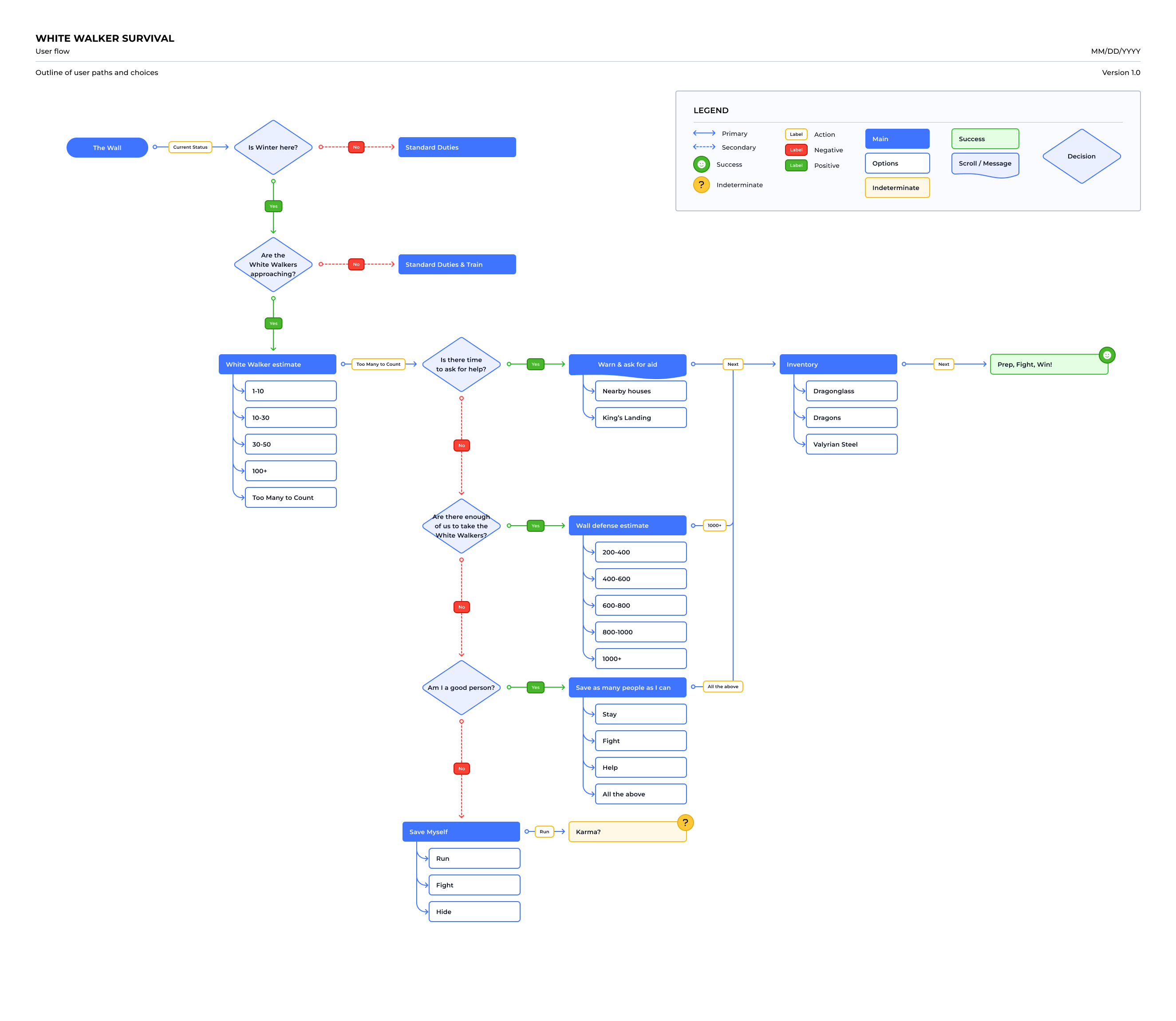
Task: Click the Inventory header block
Action: [838, 364]
